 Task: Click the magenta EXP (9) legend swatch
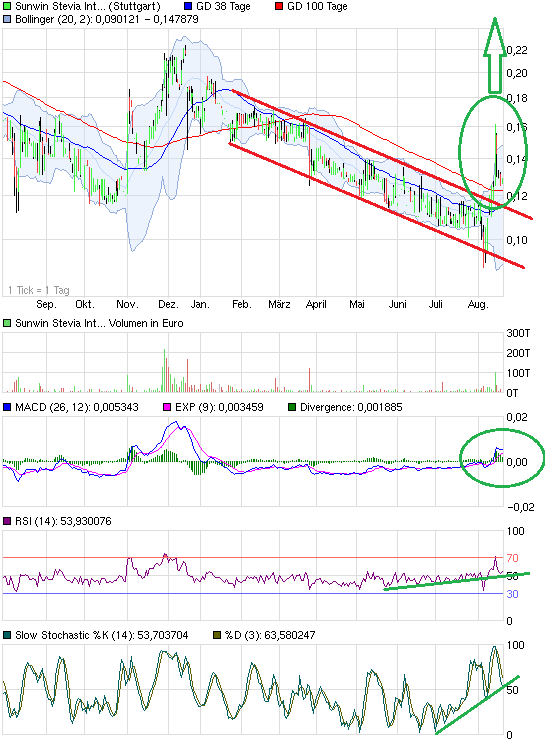tap(166, 407)
